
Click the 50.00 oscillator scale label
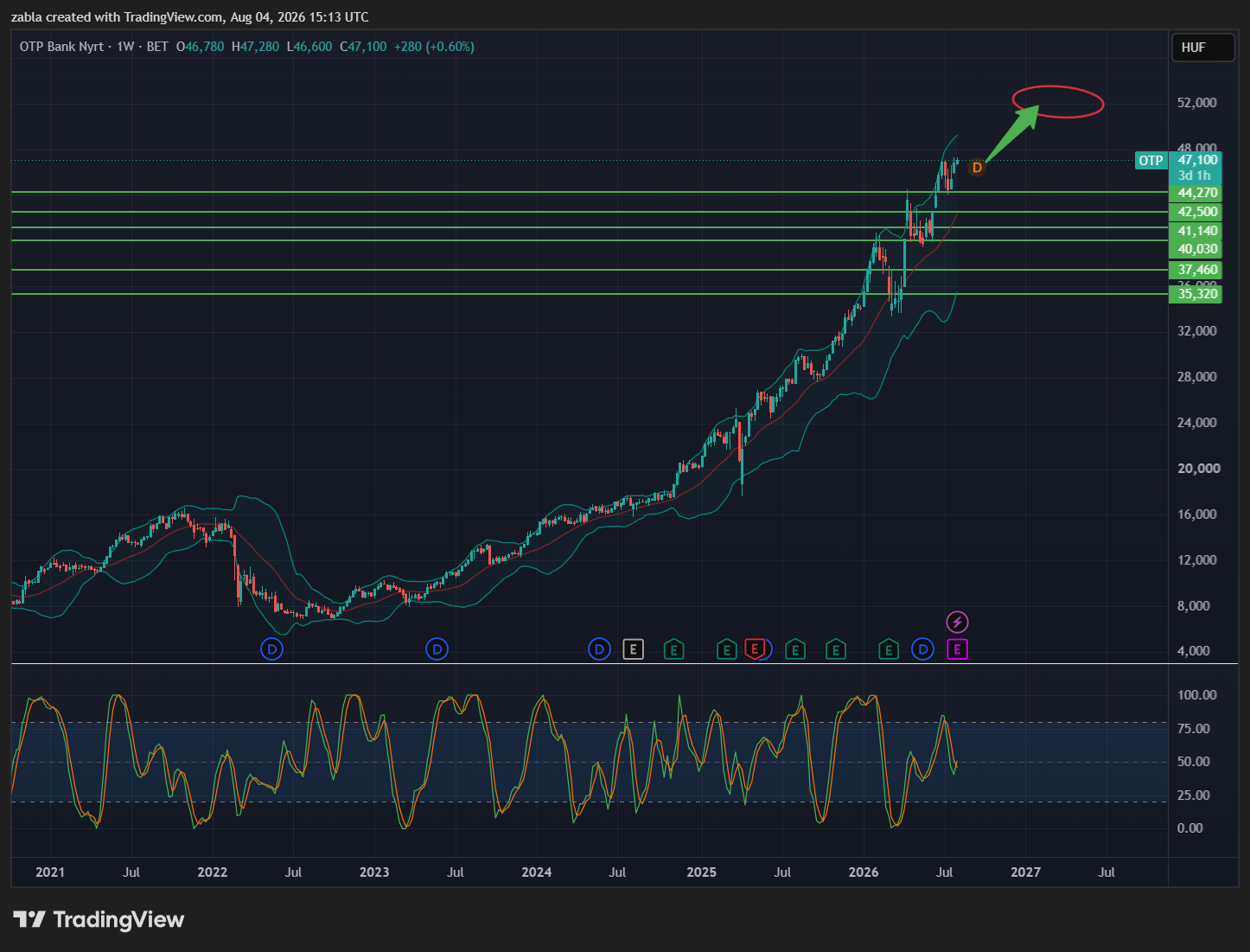click(x=1193, y=762)
